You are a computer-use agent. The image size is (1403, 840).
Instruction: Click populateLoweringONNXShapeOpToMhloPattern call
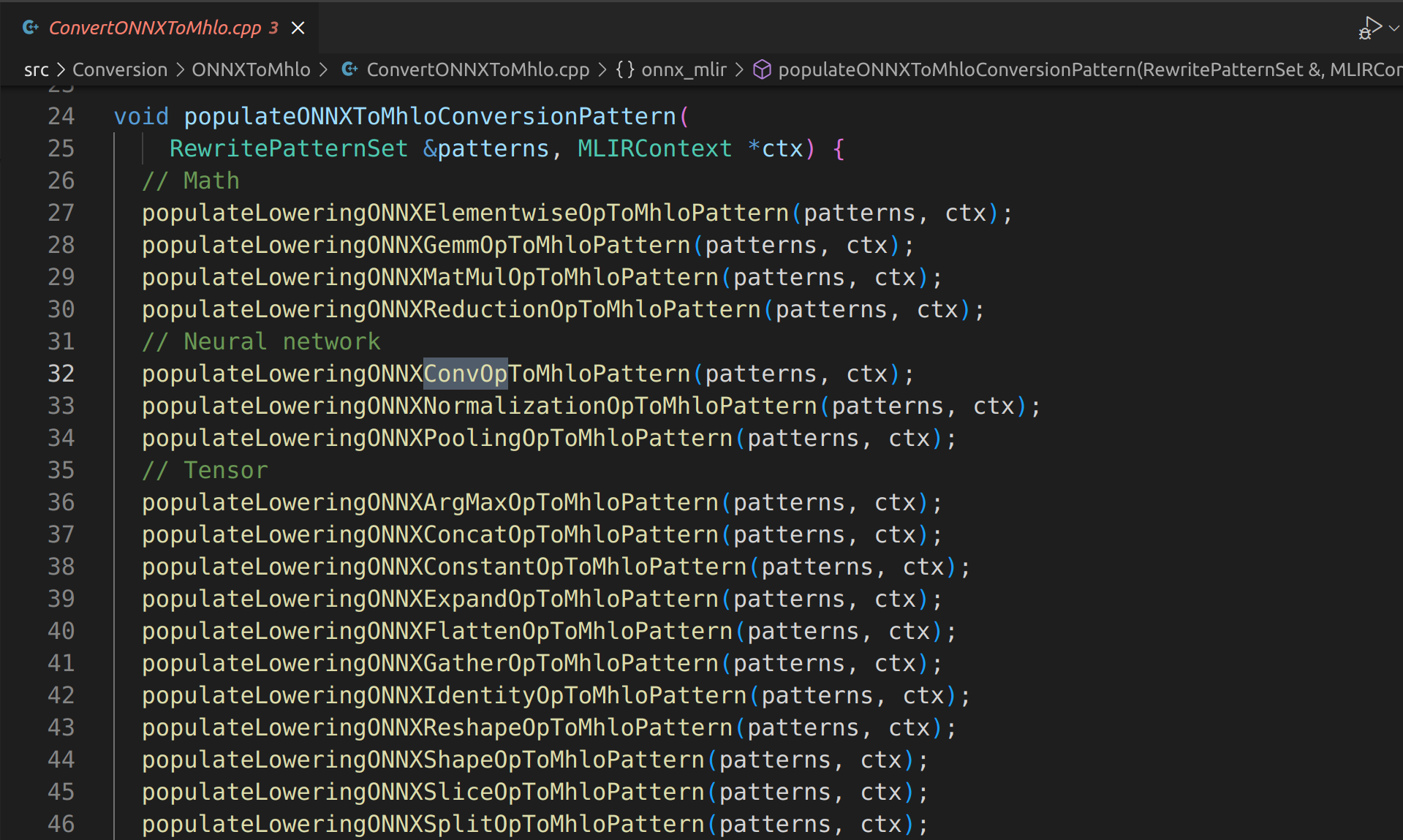tap(423, 760)
